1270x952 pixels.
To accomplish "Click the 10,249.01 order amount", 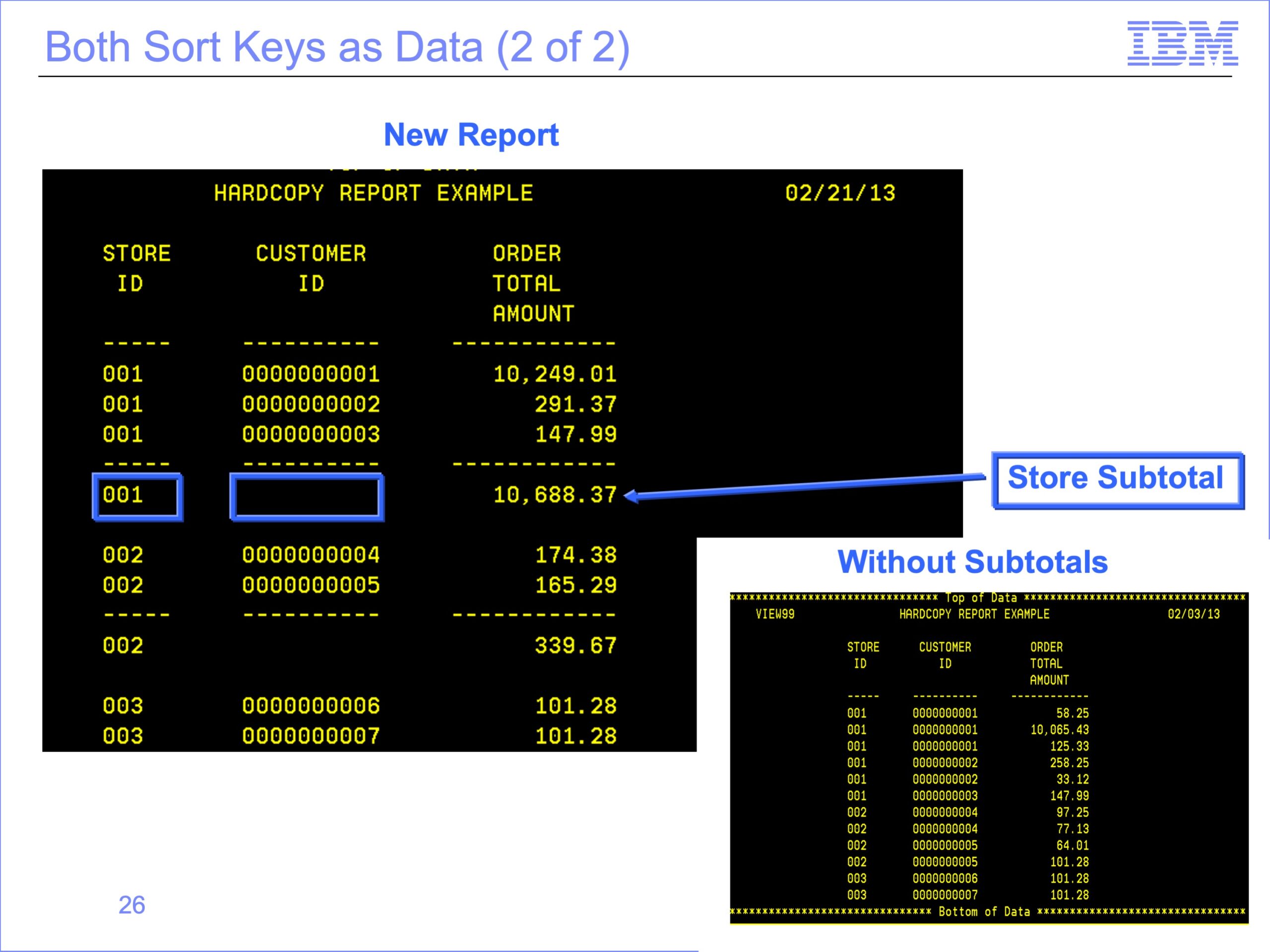I will 555,374.
